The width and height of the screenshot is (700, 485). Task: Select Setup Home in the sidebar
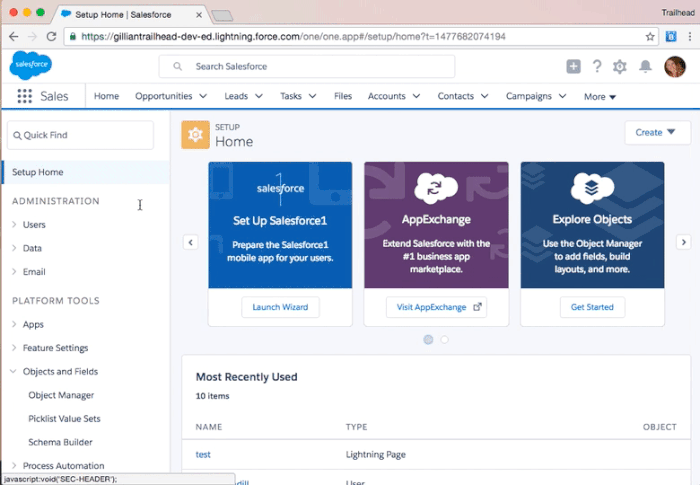pyautogui.click(x=85, y=172)
